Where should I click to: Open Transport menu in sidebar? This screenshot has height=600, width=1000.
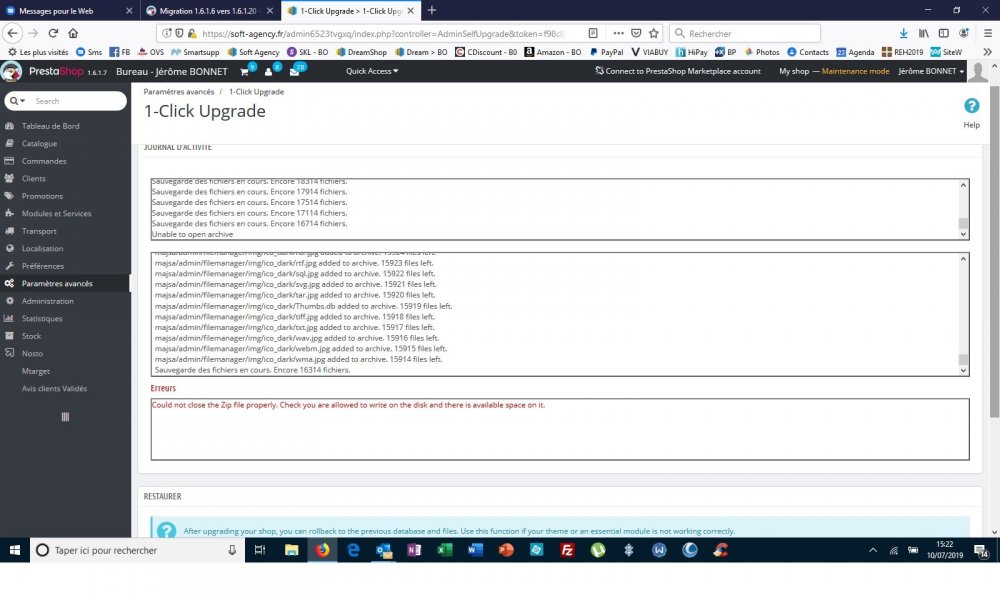pos(39,231)
